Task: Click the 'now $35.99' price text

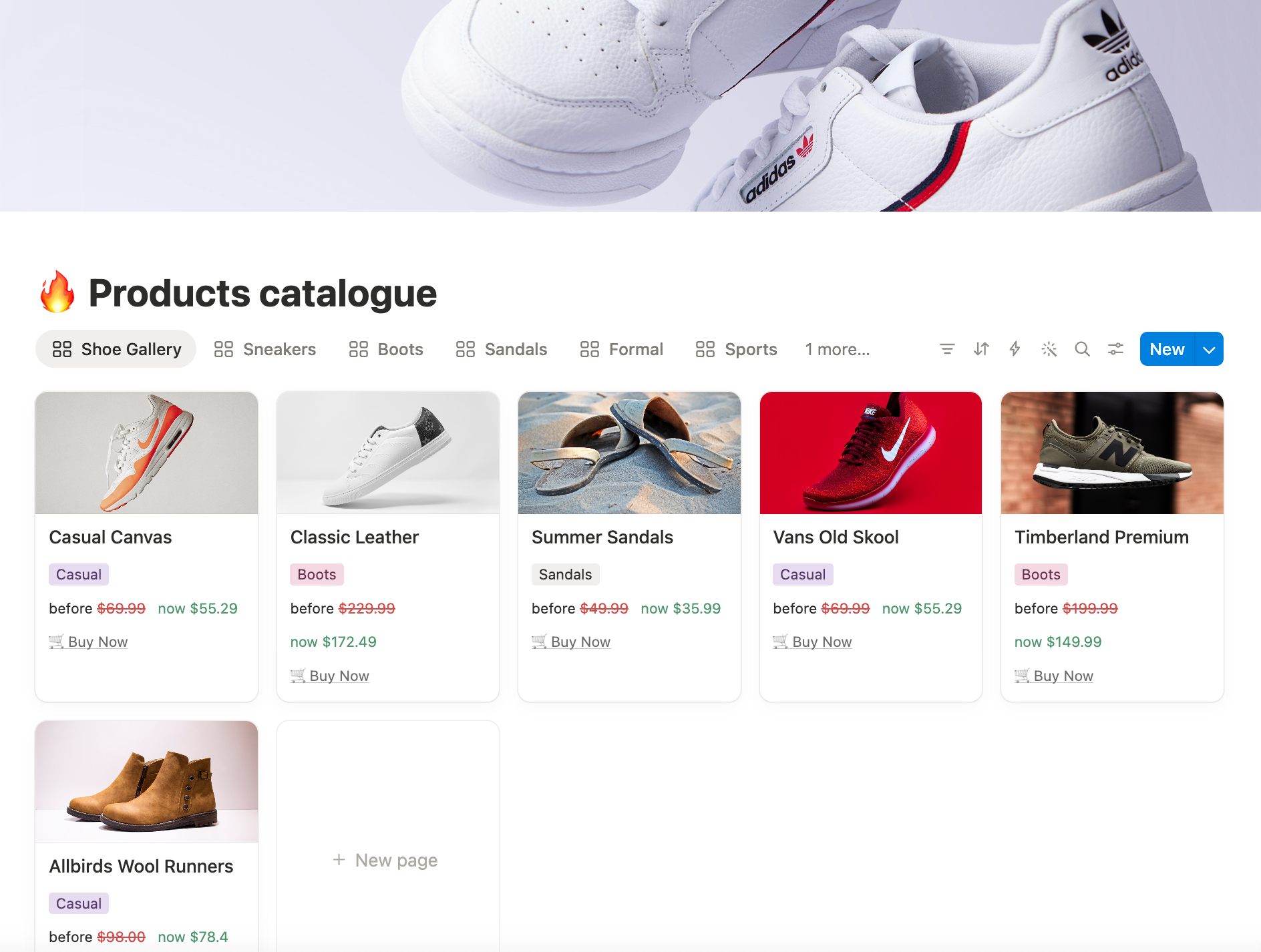Action: 681,608
